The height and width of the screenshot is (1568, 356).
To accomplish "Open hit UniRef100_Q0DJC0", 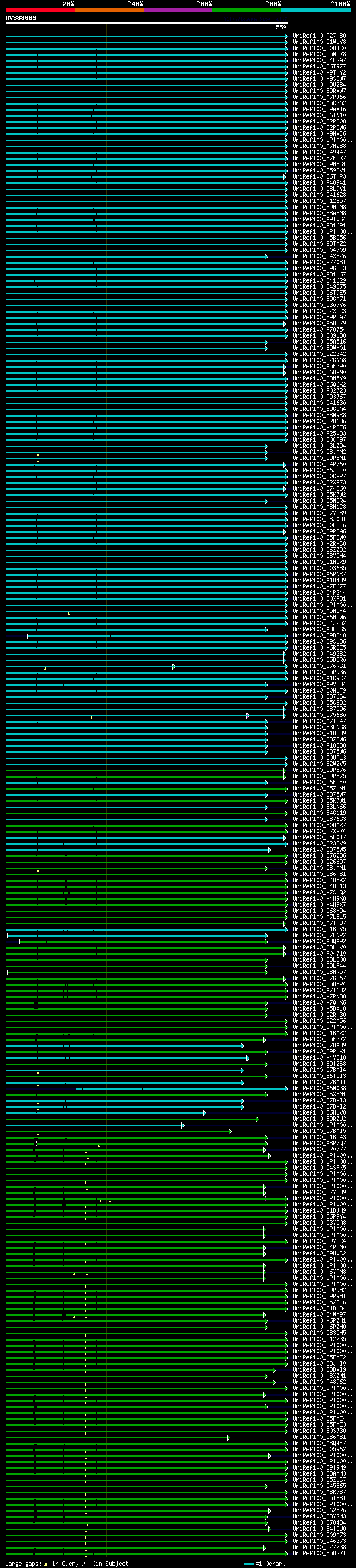I will (319, 48).
